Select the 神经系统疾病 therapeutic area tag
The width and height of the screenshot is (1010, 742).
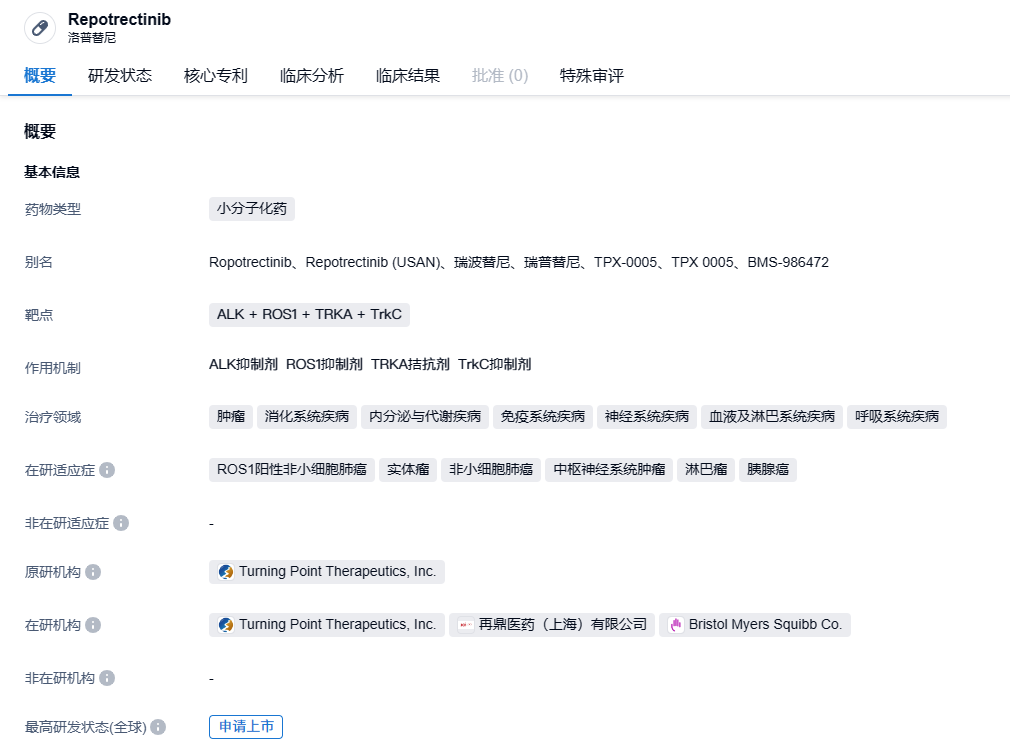click(647, 417)
